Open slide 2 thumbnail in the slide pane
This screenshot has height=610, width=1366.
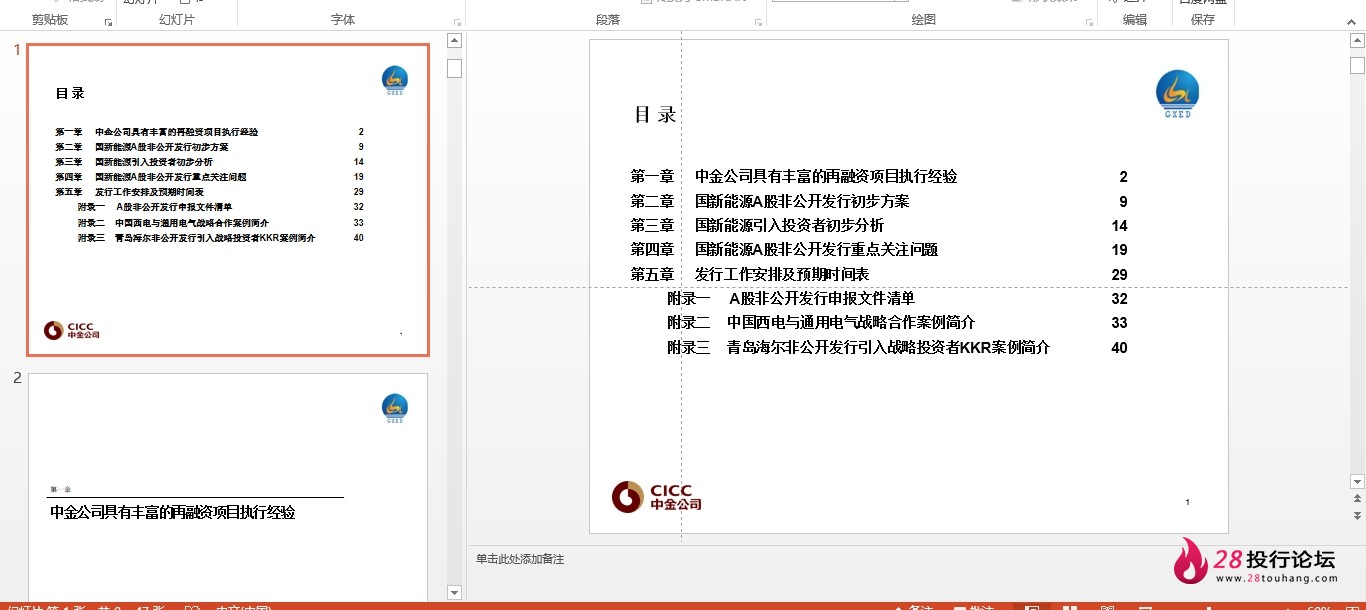coord(228,486)
